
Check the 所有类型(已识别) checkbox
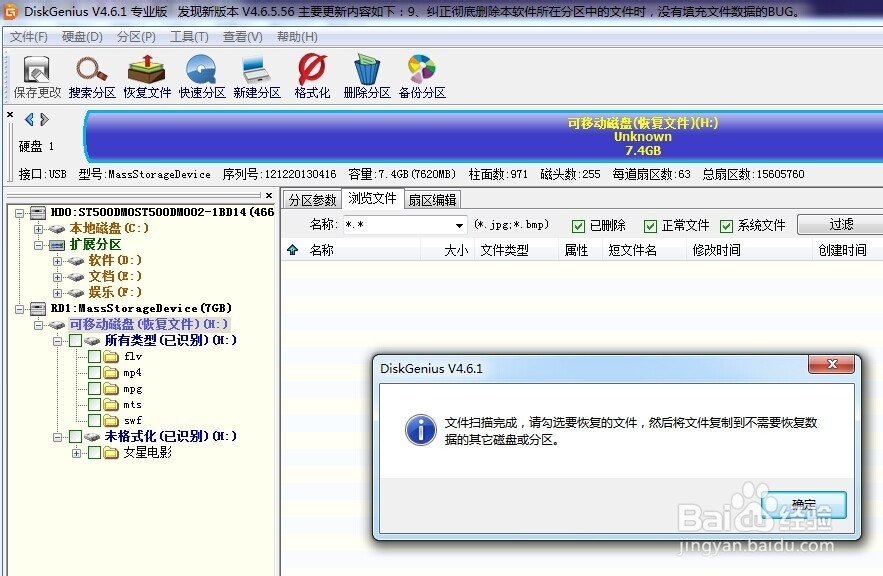[x=75, y=340]
